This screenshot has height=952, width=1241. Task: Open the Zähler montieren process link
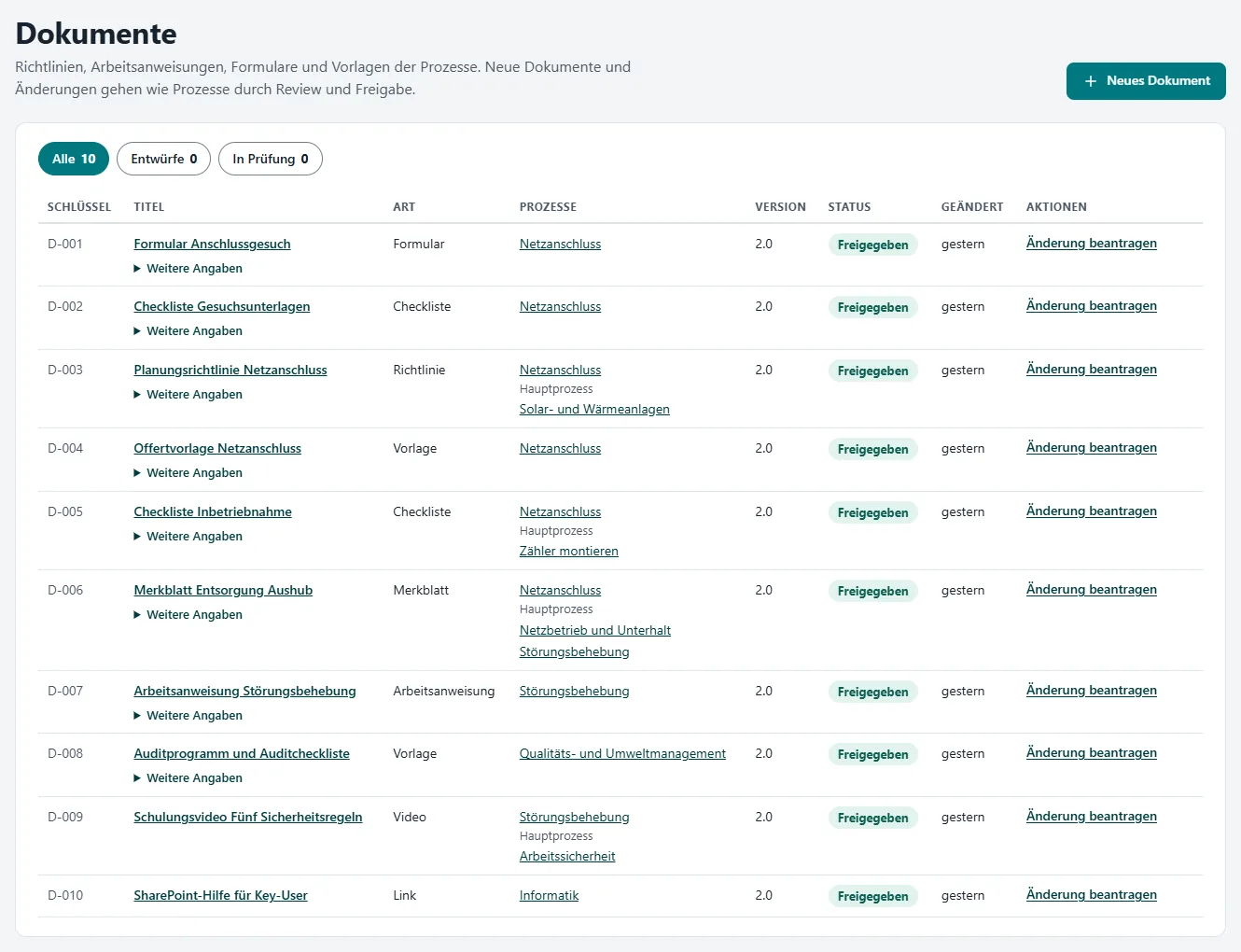[569, 551]
